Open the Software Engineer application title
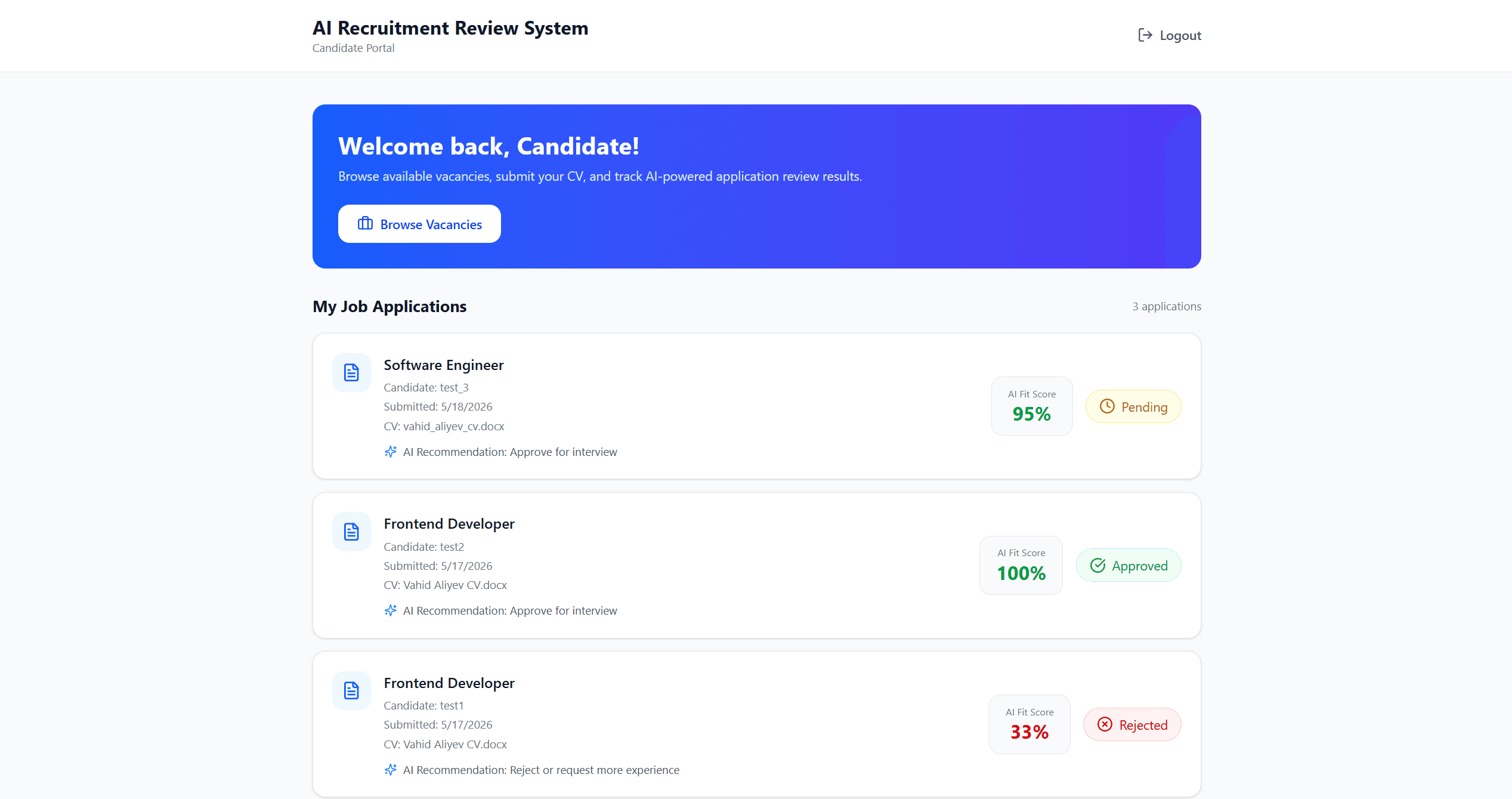This screenshot has height=799, width=1512. (444, 365)
